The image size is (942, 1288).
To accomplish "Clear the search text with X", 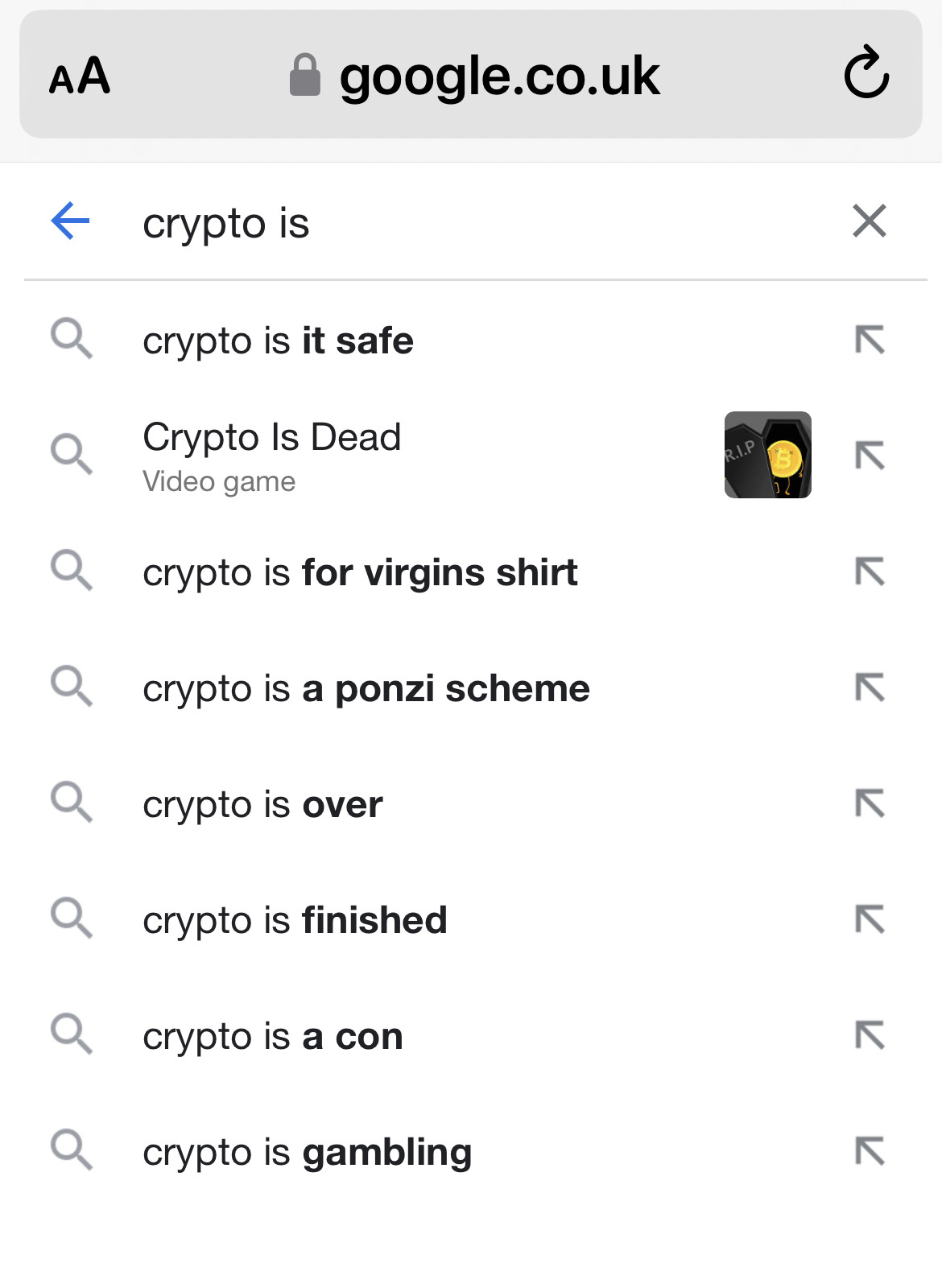I will coord(870,221).
